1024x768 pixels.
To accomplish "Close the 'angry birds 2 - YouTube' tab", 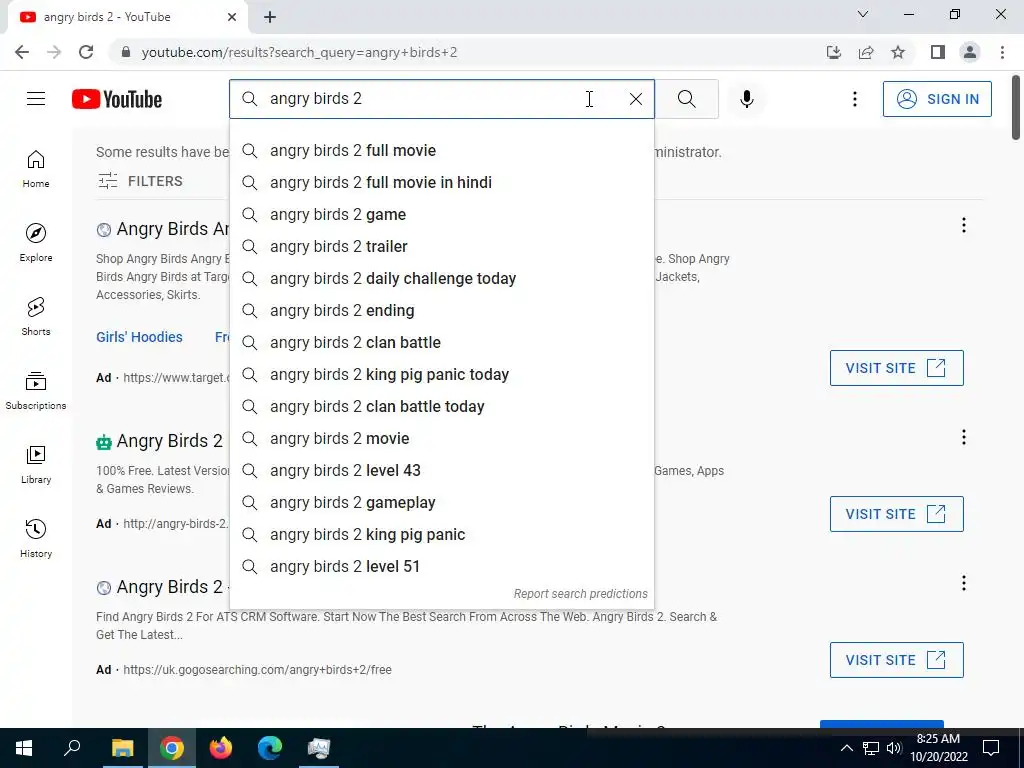I will 232,17.
